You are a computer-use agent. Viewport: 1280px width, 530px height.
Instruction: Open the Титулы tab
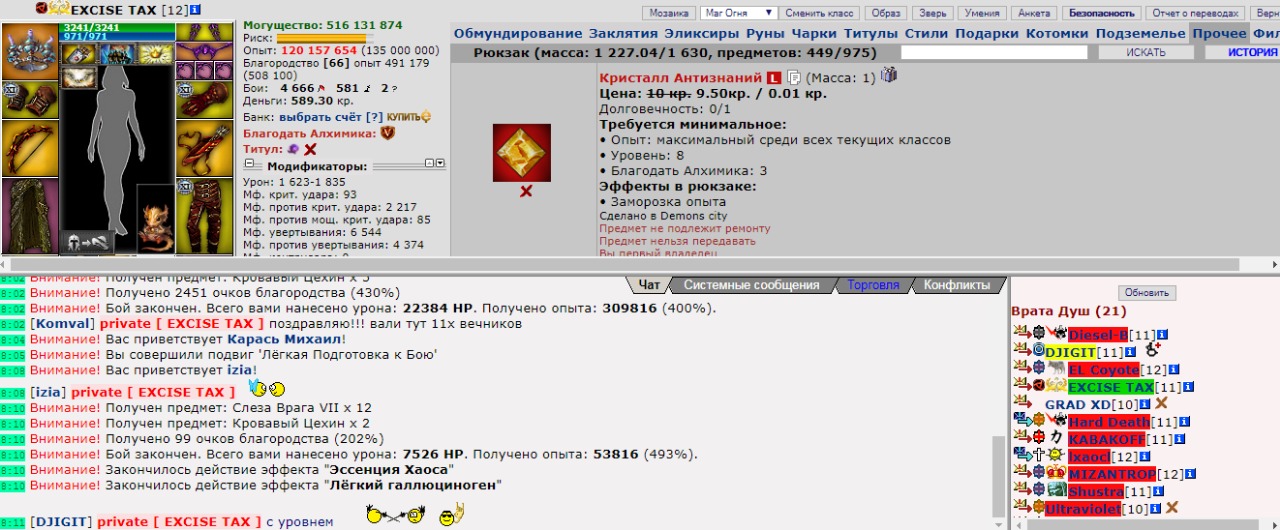tap(871, 33)
